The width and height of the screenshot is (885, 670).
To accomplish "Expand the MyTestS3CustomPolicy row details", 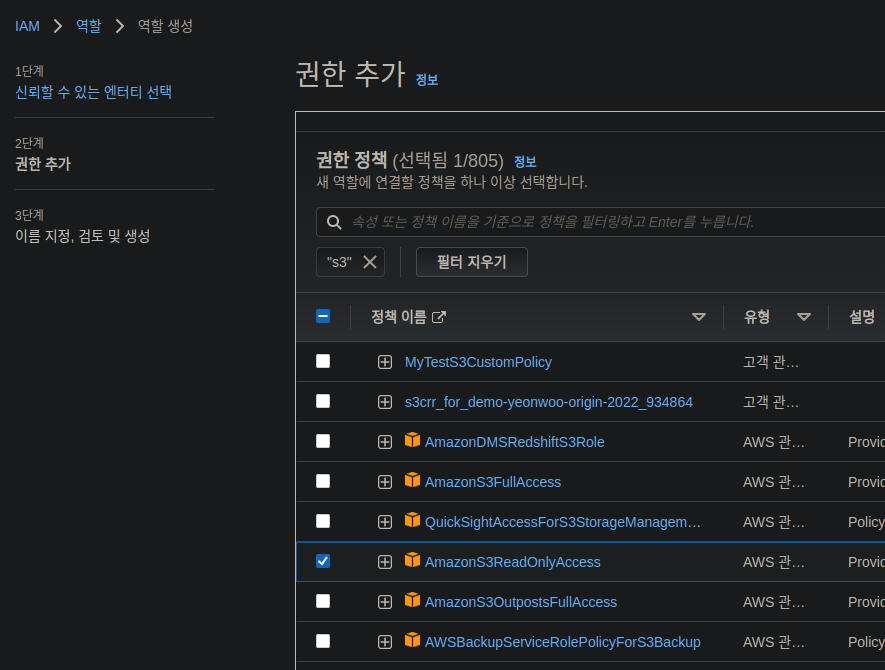I will click(385, 362).
